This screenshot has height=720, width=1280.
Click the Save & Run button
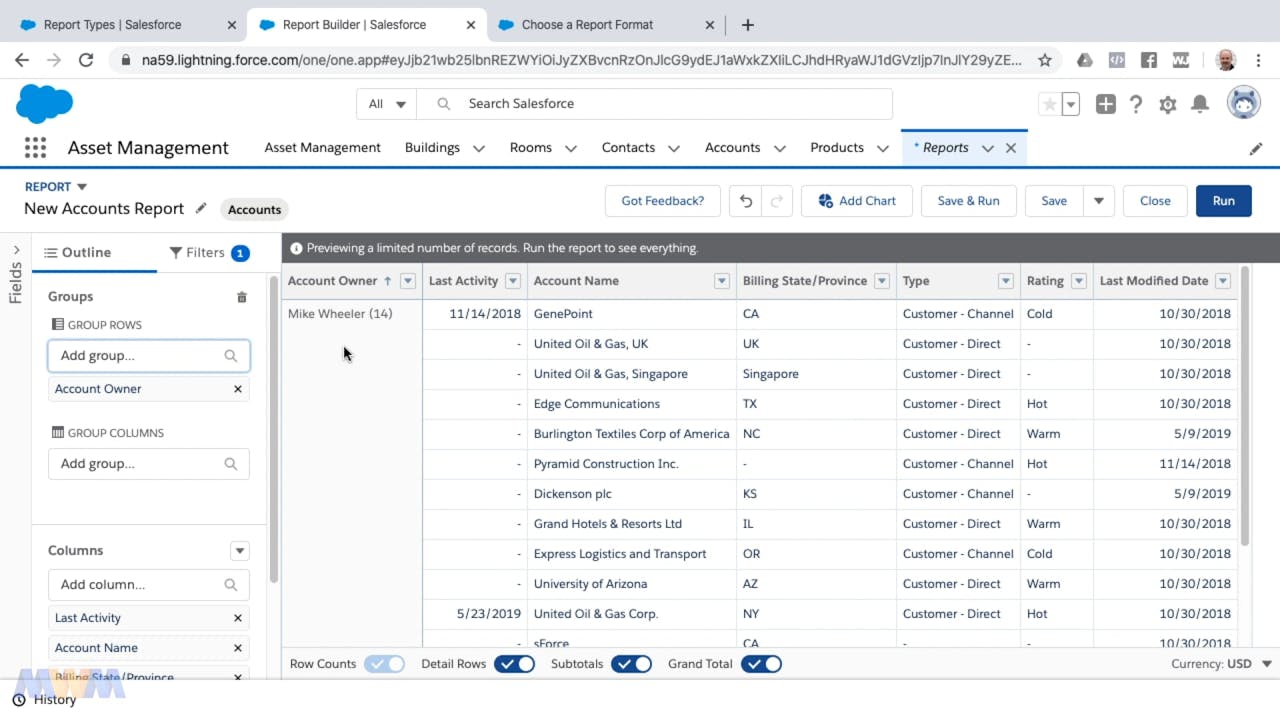968,201
